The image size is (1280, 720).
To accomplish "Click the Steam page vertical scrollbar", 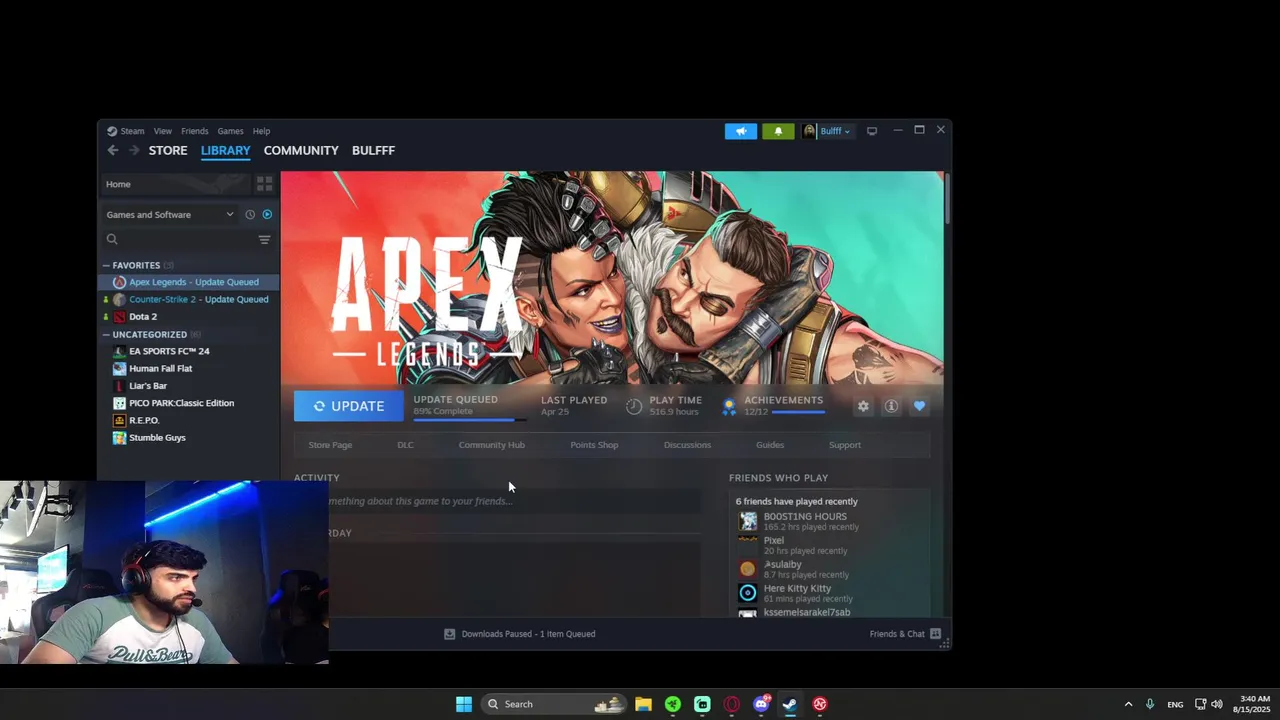I will click(945, 198).
